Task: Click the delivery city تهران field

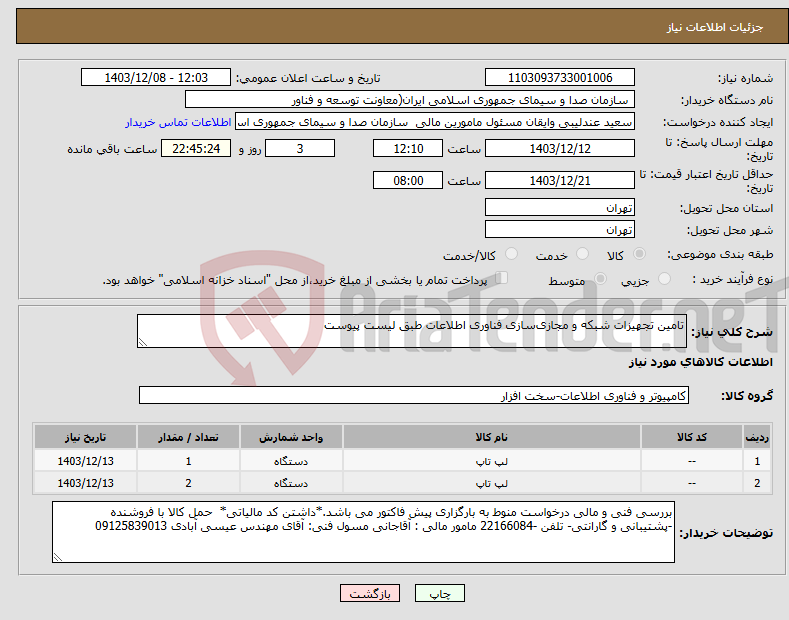Action: [x=560, y=229]
